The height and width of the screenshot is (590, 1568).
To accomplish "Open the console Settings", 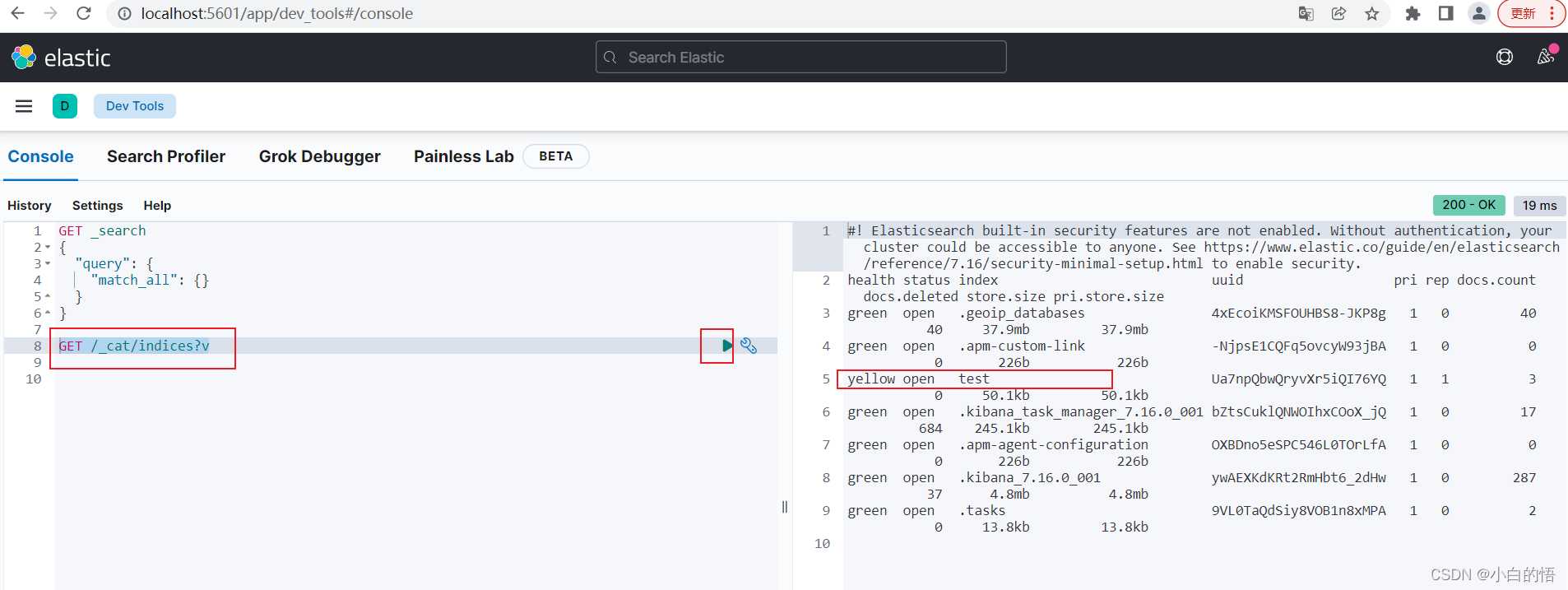I will click(97, 206).
